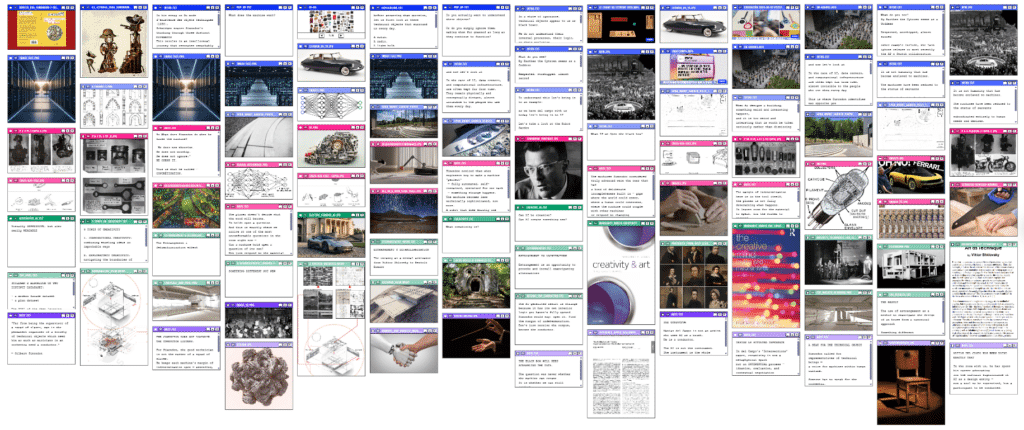Select the starry night sky photo
This screenshot has height=430, width=1024.
403,212
